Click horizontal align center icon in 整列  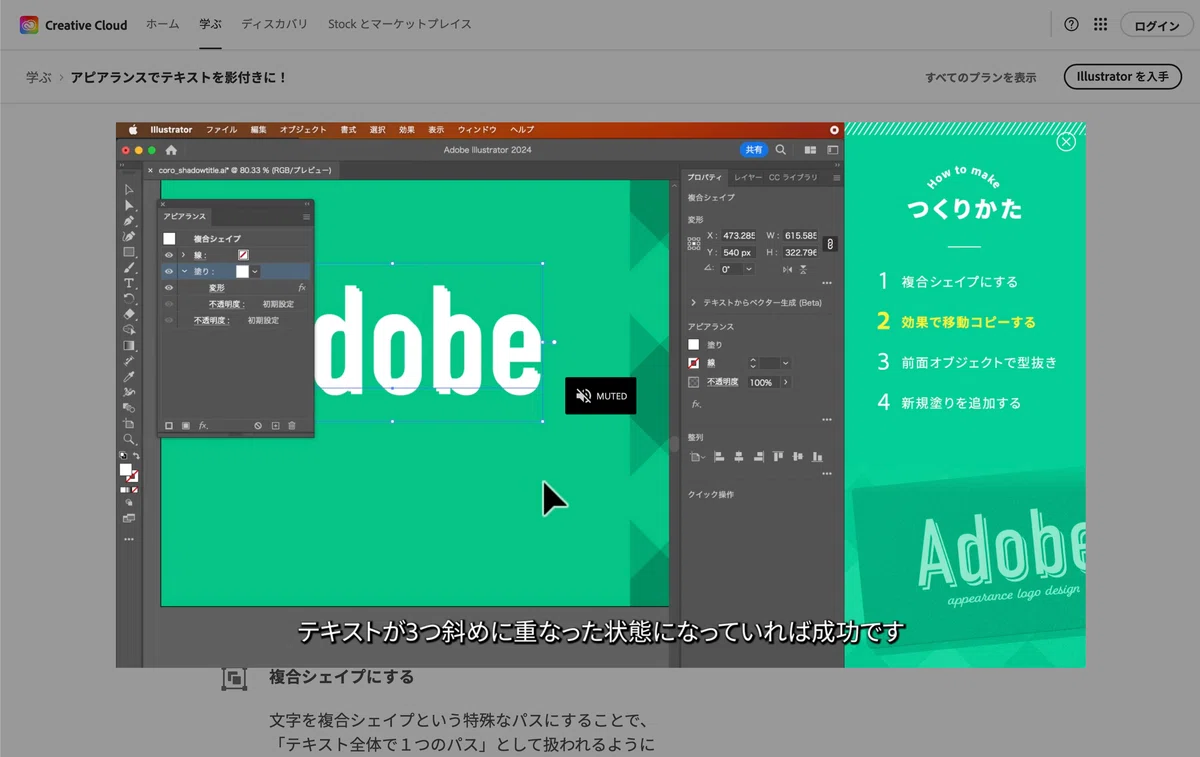(739, 457)
